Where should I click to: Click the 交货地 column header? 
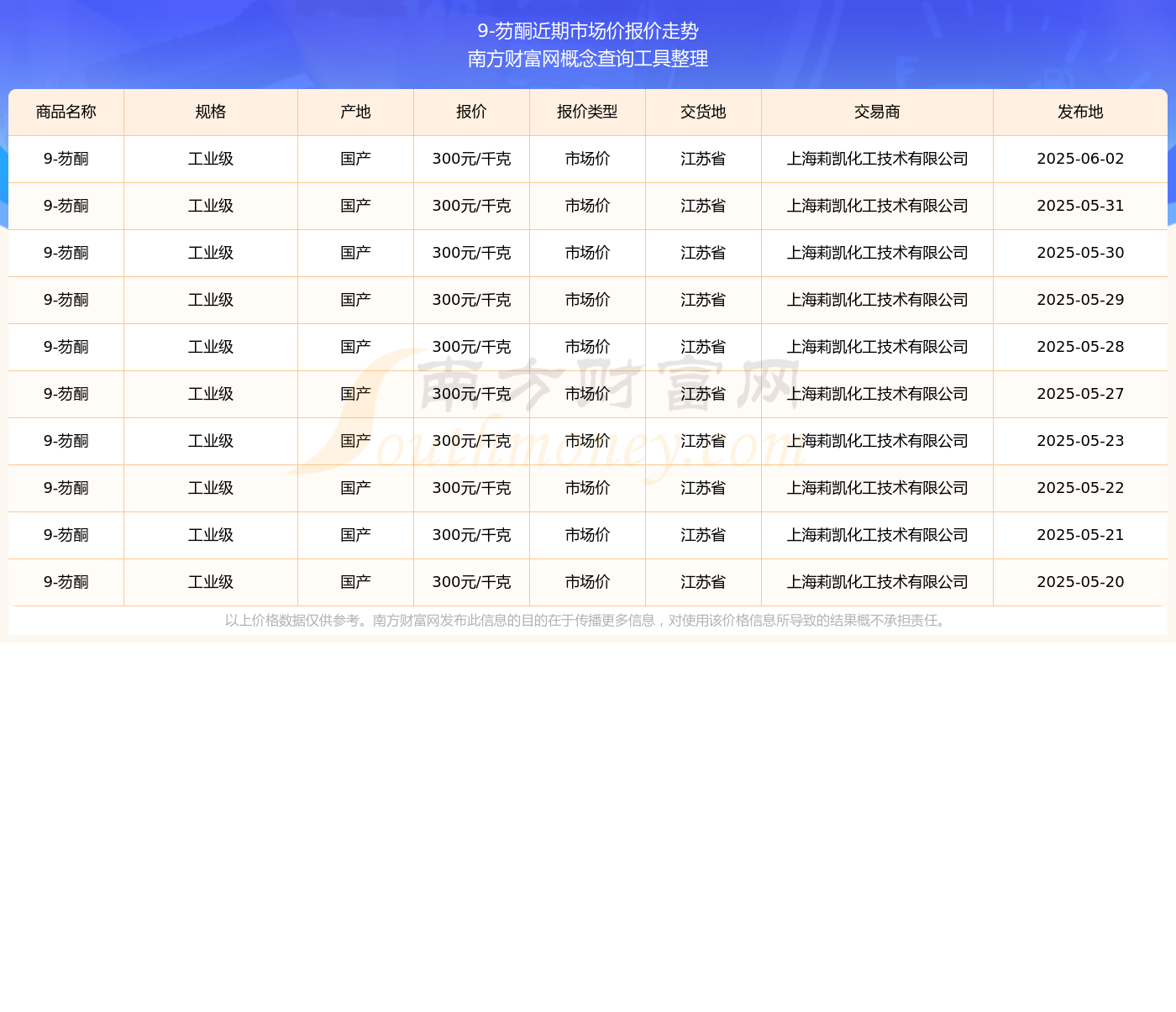[703, 112]
